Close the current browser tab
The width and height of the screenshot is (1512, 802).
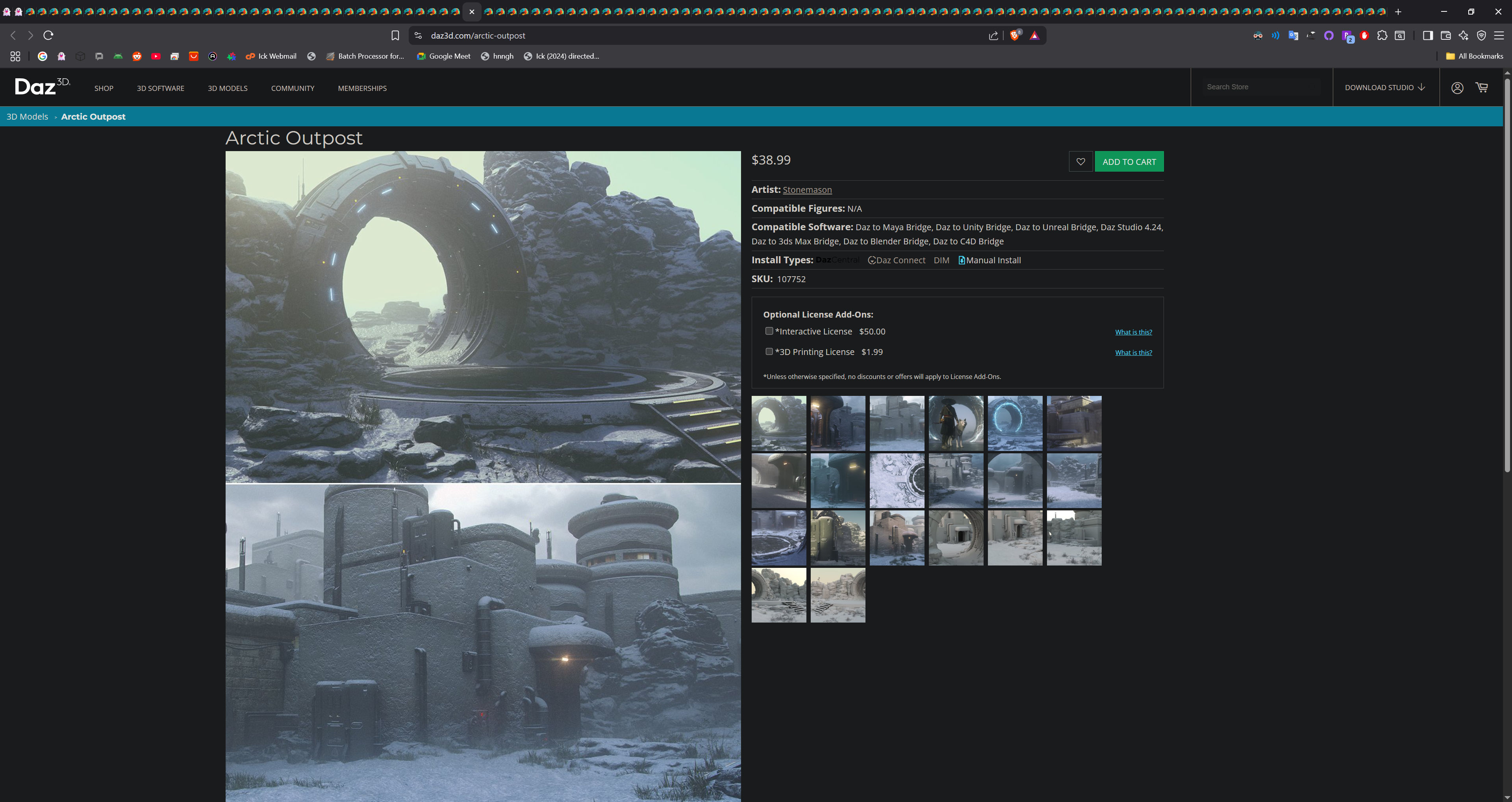472,12
